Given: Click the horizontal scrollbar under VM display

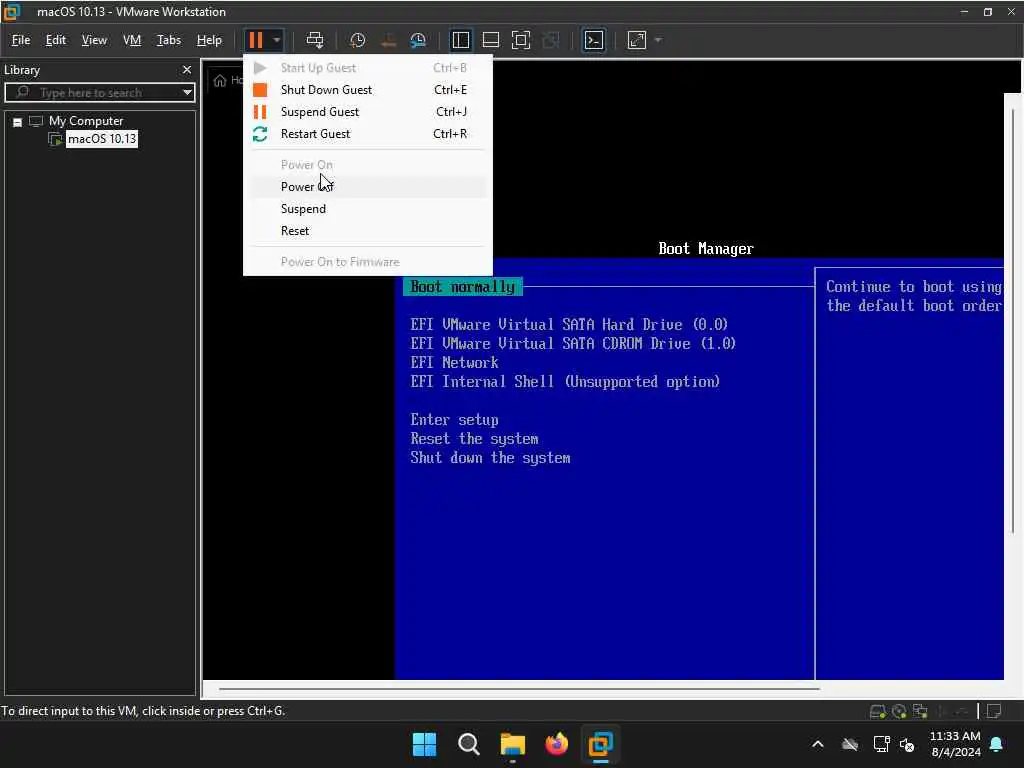Looking at the screenshot, I should click(519, 688).
